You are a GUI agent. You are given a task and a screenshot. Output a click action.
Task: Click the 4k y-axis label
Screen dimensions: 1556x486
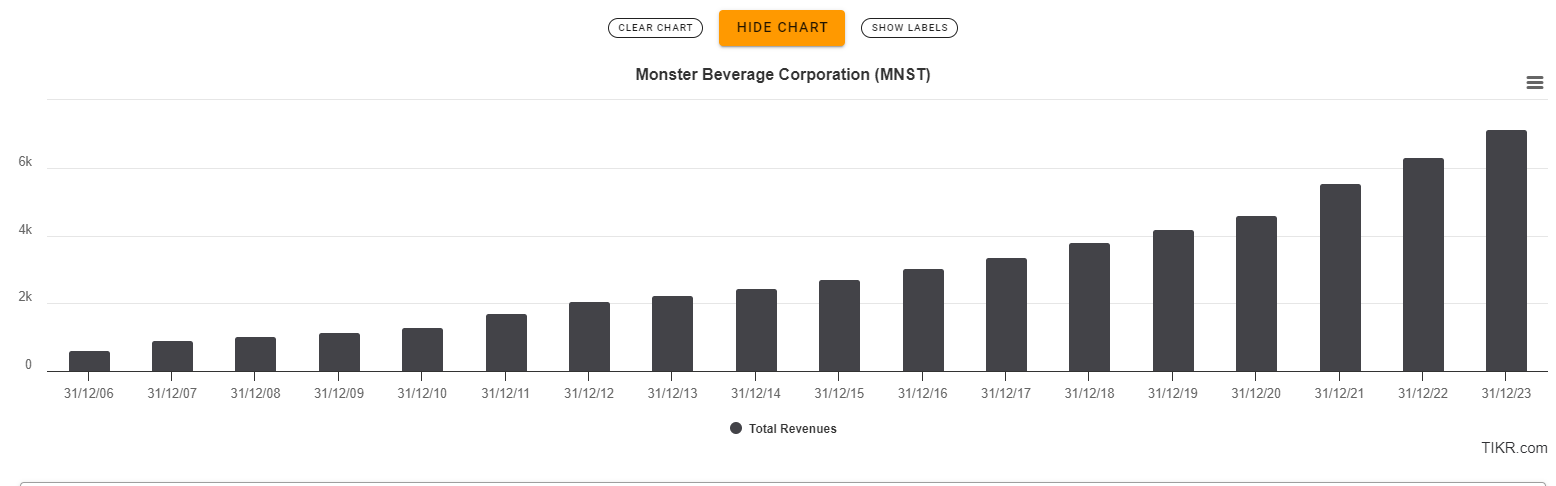point(25,230)
